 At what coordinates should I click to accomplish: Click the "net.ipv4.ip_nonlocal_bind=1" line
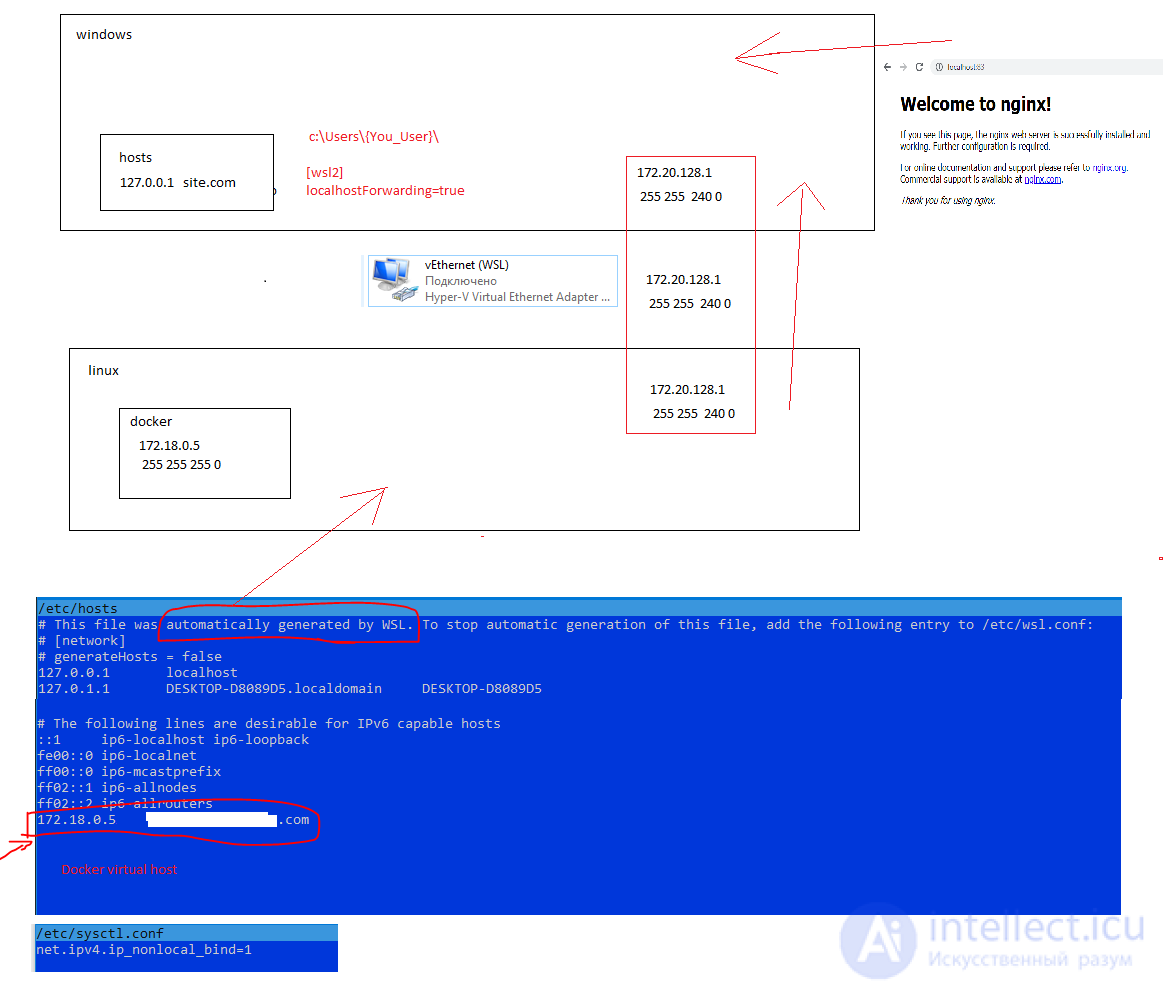[x=144, y=950]
